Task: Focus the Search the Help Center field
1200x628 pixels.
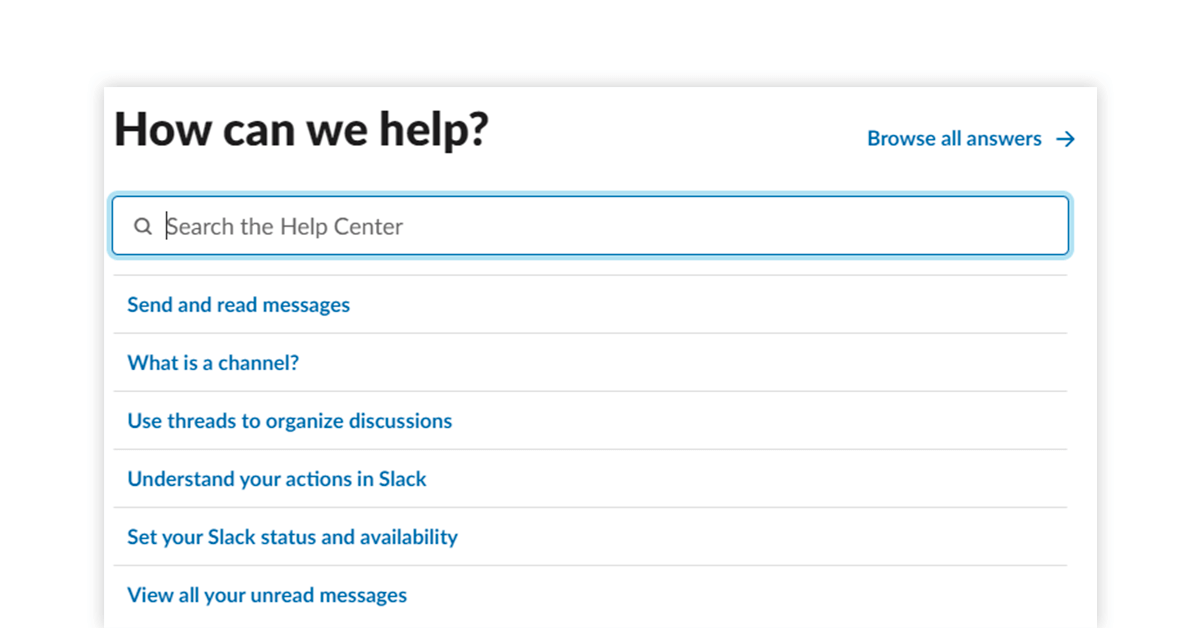Action: pos(590,226)
